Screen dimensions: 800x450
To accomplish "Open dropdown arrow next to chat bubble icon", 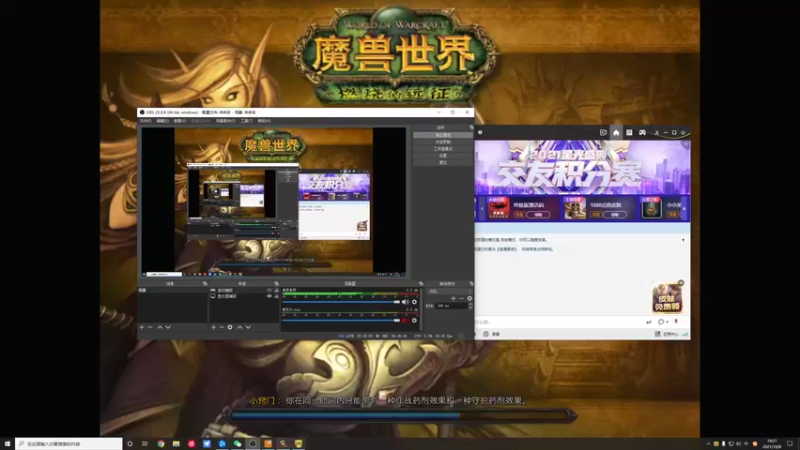I will pos(667,322).
